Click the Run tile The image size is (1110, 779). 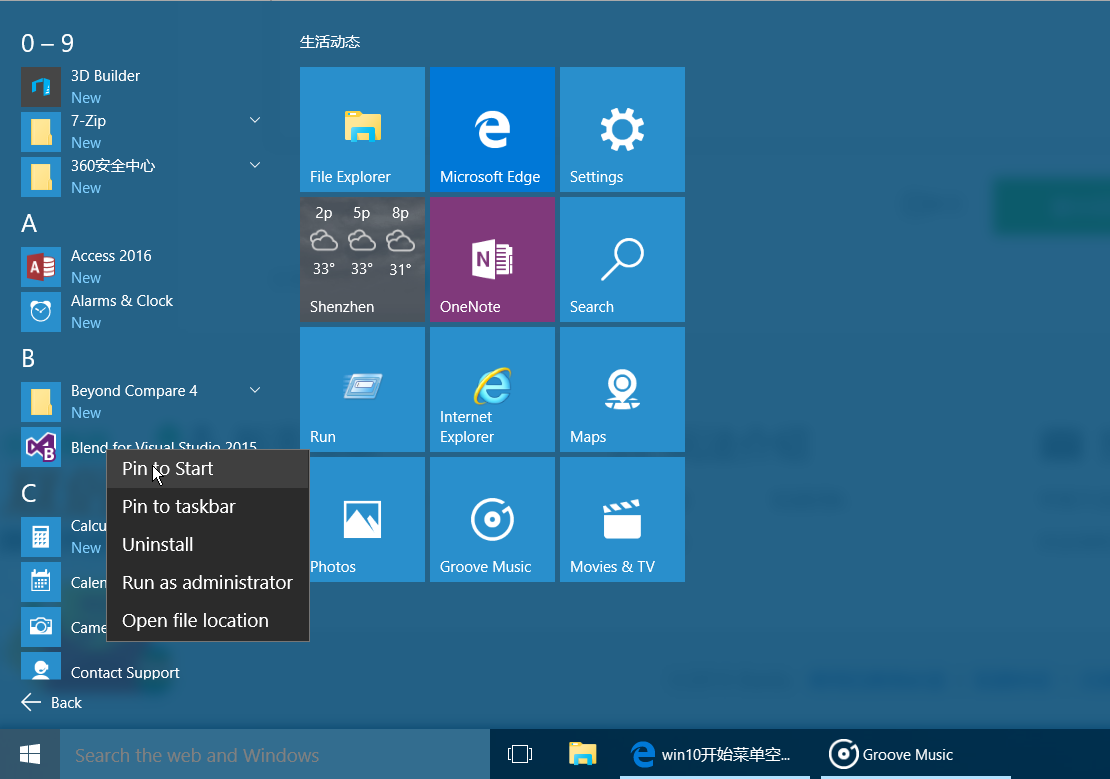362,390
